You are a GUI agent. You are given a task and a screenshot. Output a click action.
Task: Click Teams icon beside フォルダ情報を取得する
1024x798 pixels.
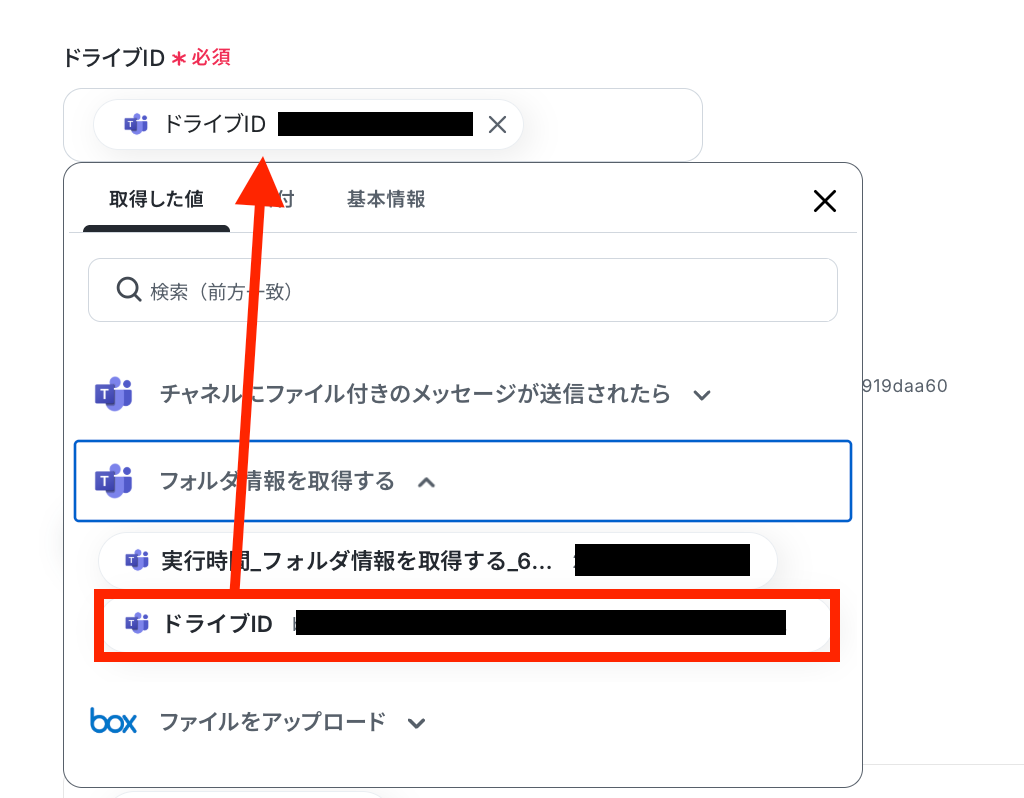point(114,481)
